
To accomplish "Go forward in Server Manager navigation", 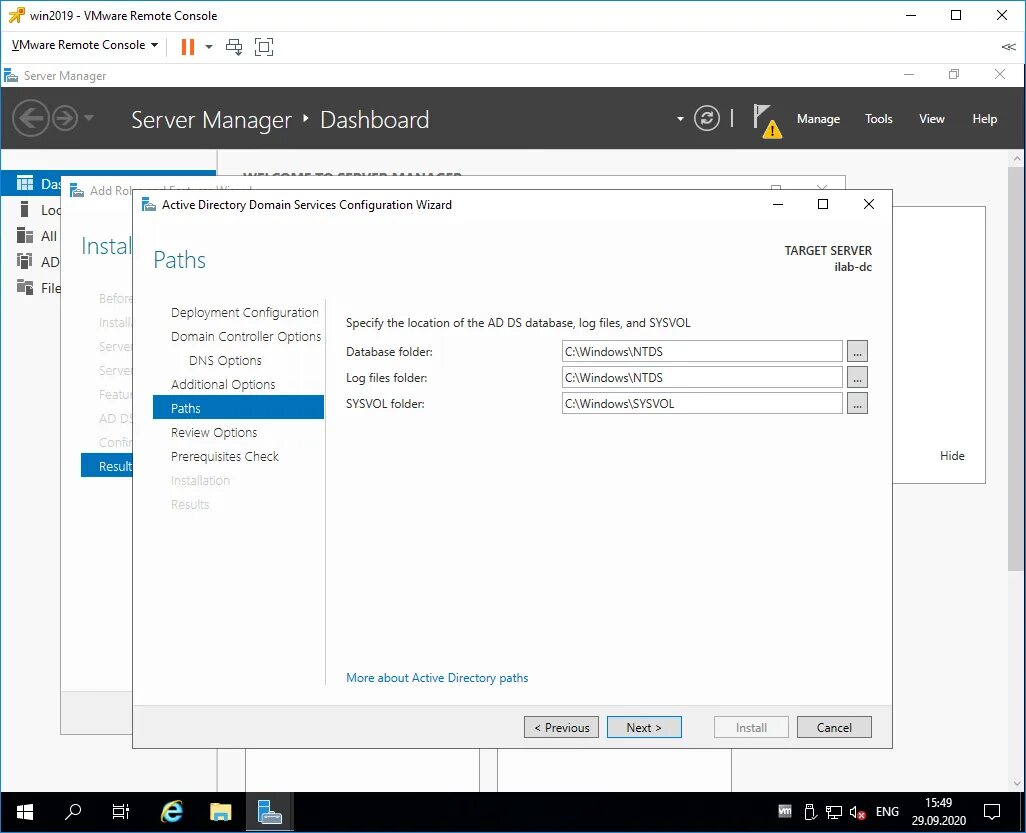I will tap(65, 118).
